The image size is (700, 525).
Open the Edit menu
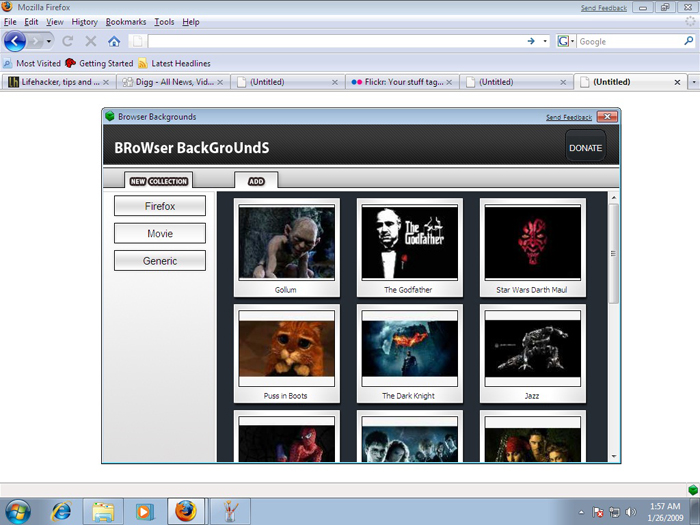[x=31, y=22]
